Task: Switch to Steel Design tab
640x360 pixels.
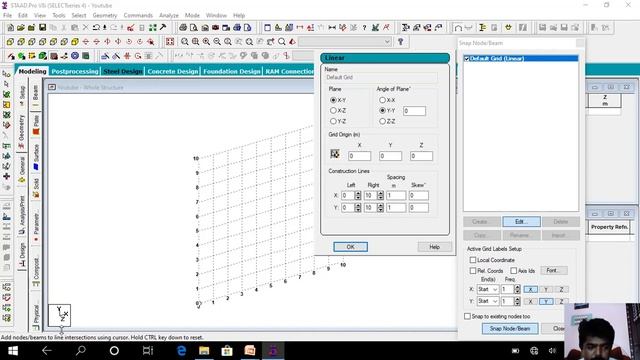Action: pos(123,71)
